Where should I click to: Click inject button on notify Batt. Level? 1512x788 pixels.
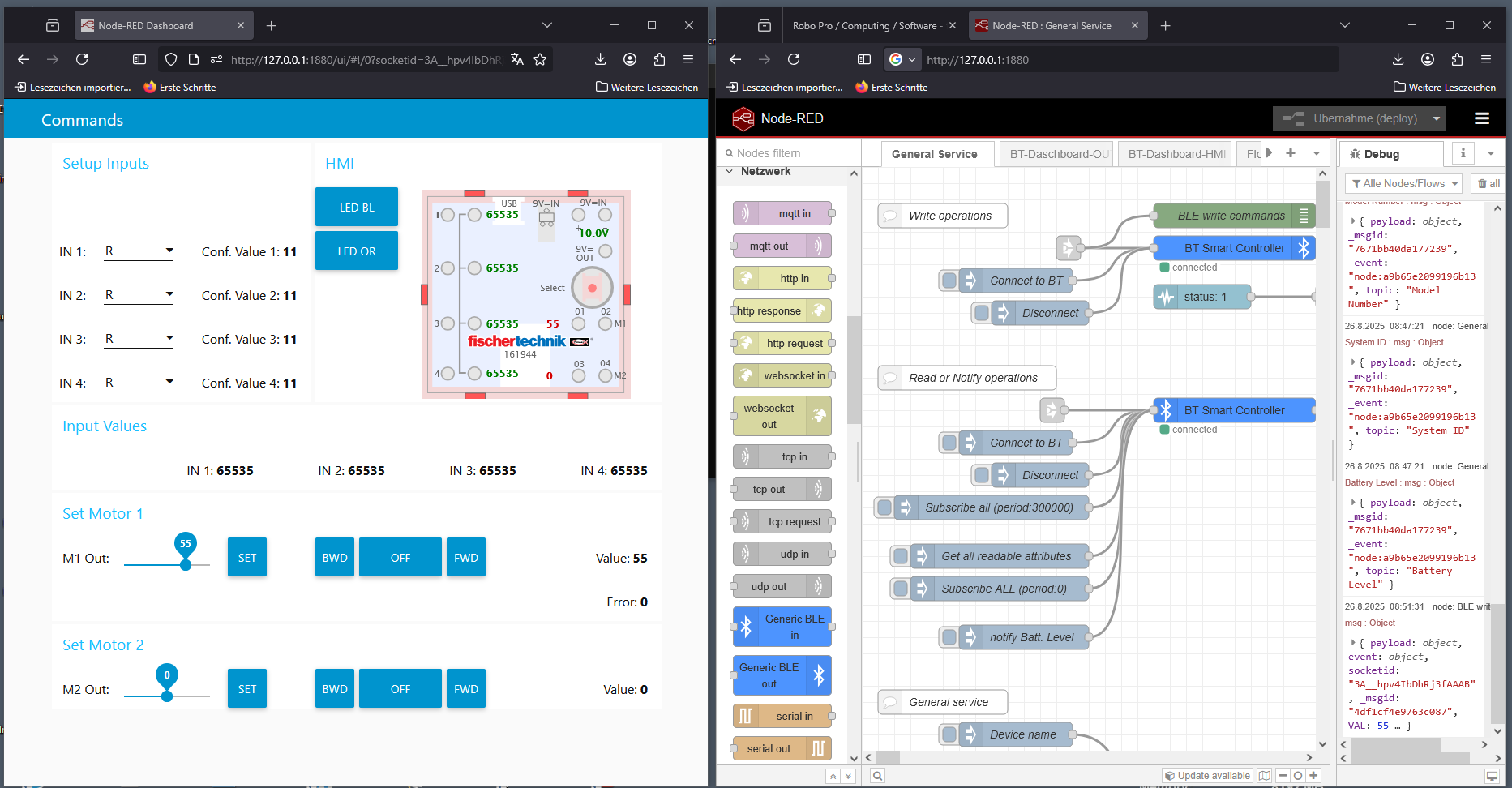click(949, 637)
